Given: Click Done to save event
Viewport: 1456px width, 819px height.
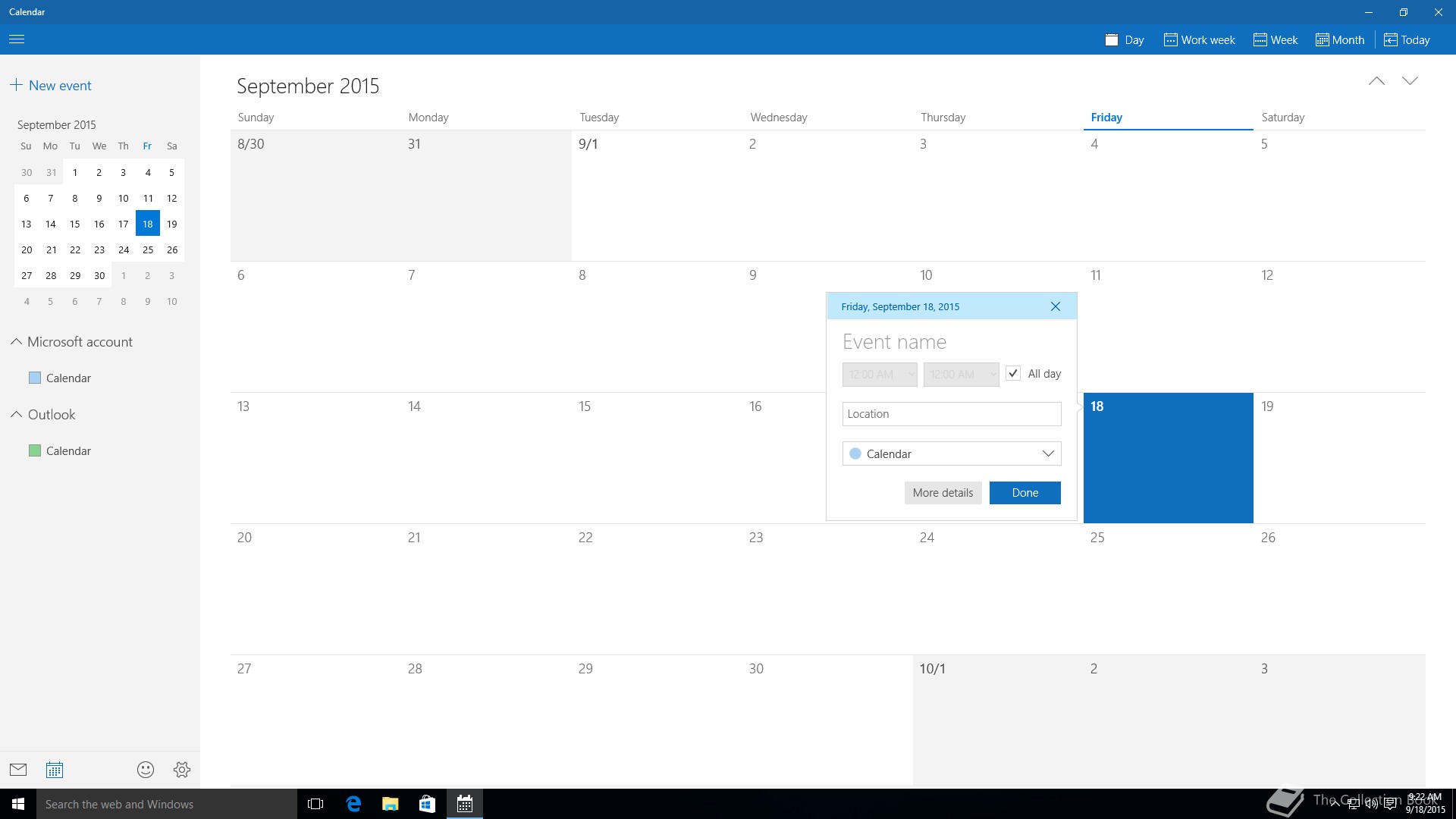Looking at the screenshot, I should (x=1025, y=493).
